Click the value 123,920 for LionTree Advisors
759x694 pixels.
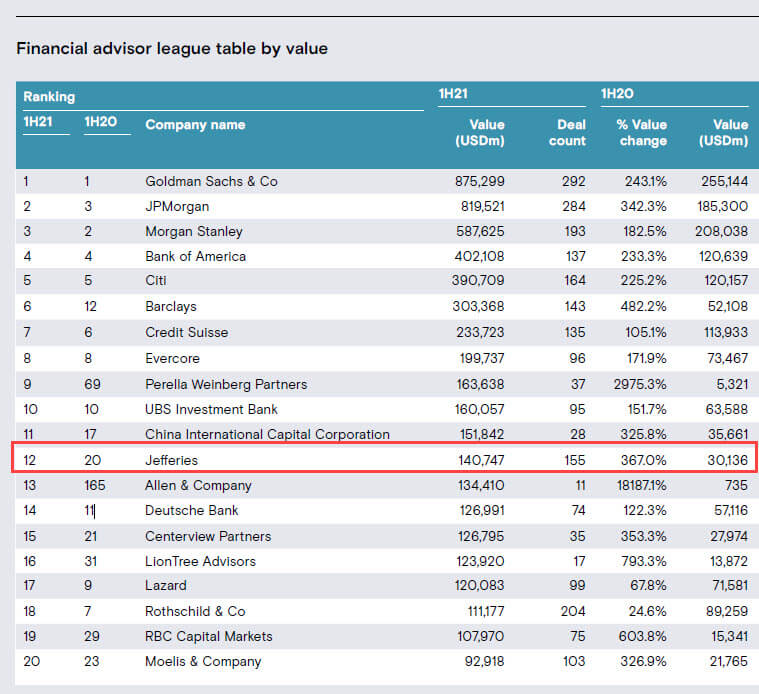480,561
